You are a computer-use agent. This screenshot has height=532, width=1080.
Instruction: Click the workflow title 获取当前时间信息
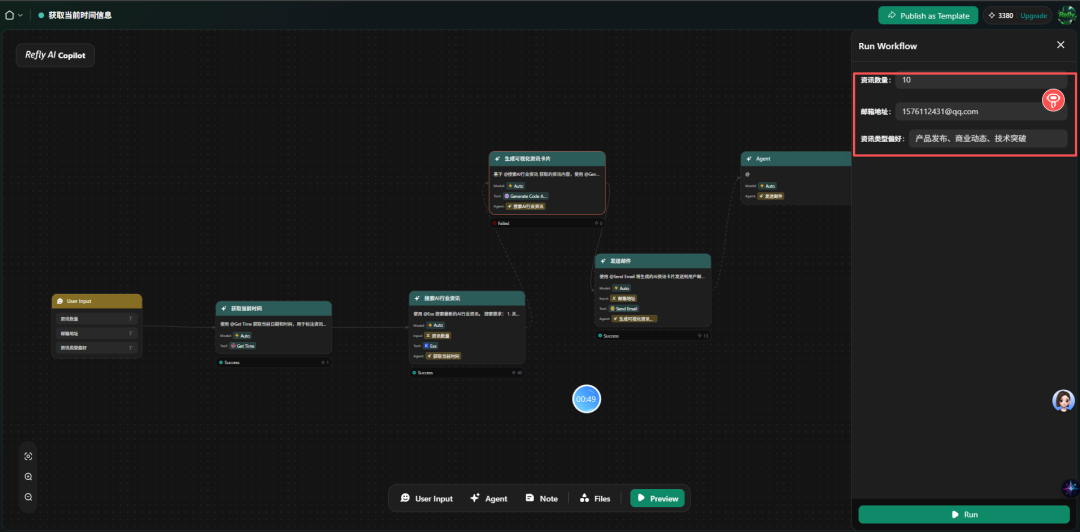coord(80,15)
